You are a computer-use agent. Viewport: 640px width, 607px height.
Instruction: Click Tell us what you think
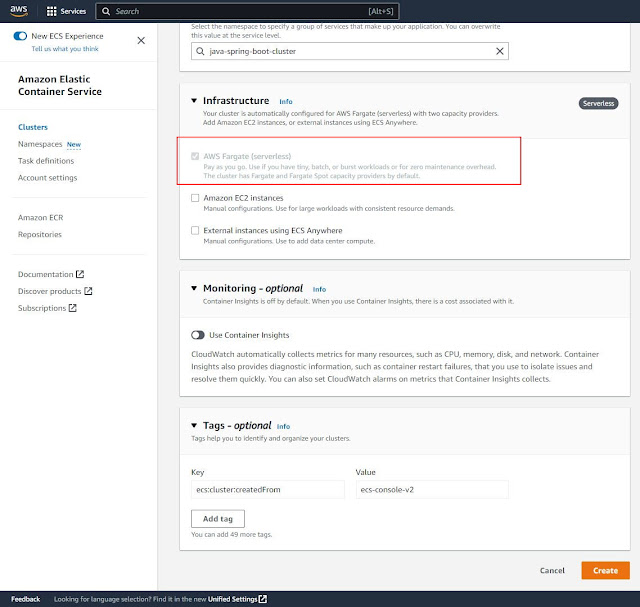(x=65, y=49)
